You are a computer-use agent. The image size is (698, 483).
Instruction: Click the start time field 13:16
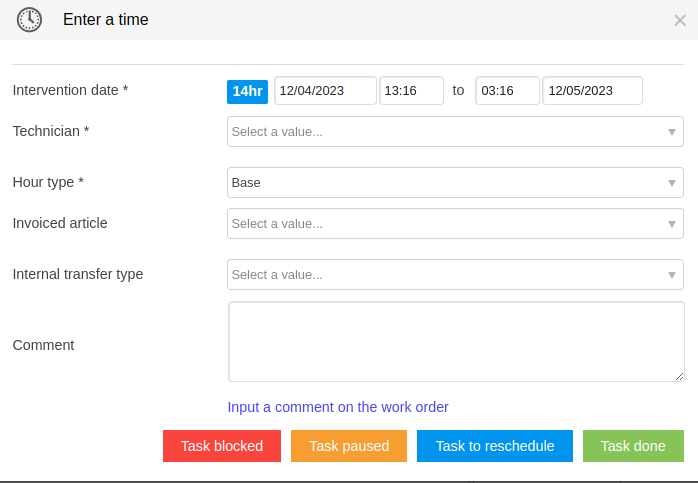point(411,91)
